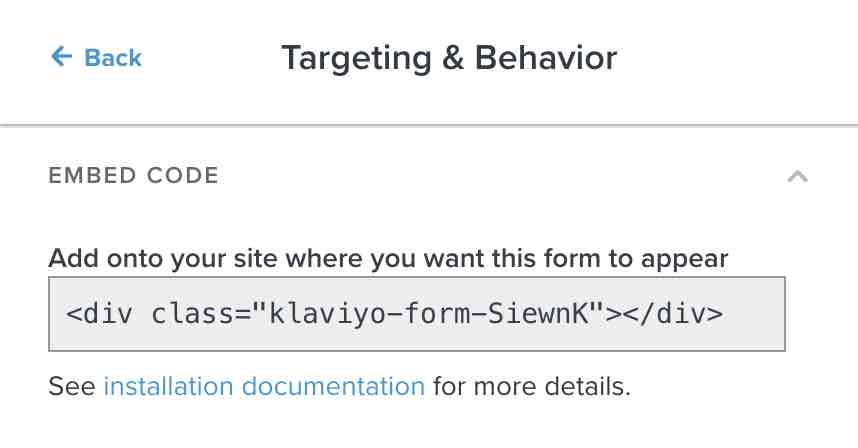858x448 pixels.
Task: Click the word 'Behavior' in the heading
Action: pos(546,58)
